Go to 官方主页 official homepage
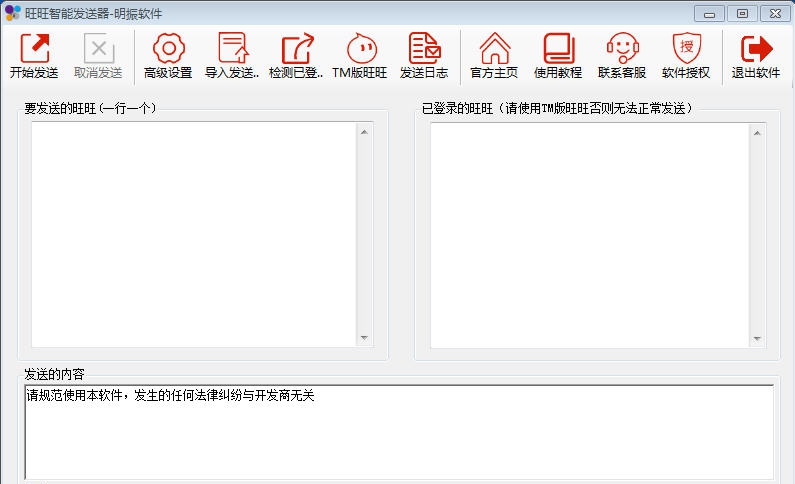 click(x=494, y=56)
